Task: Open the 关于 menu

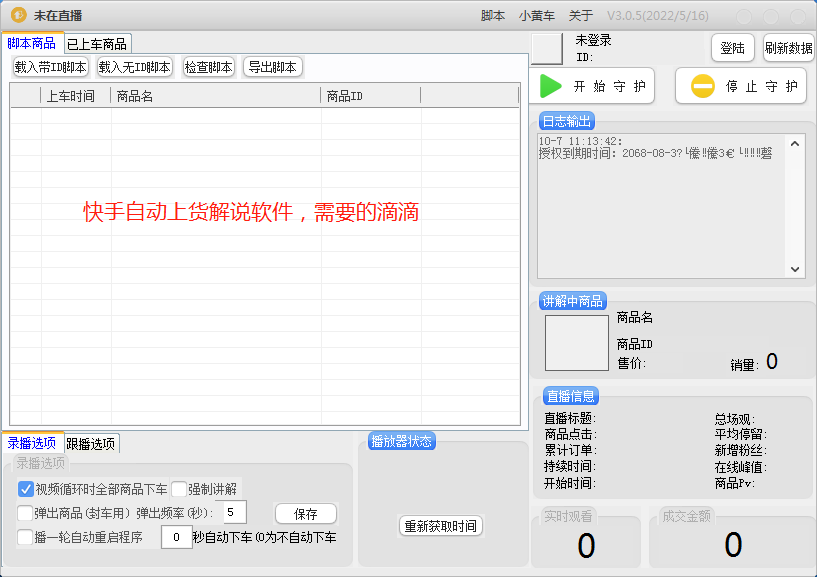Action: point(580,16)
